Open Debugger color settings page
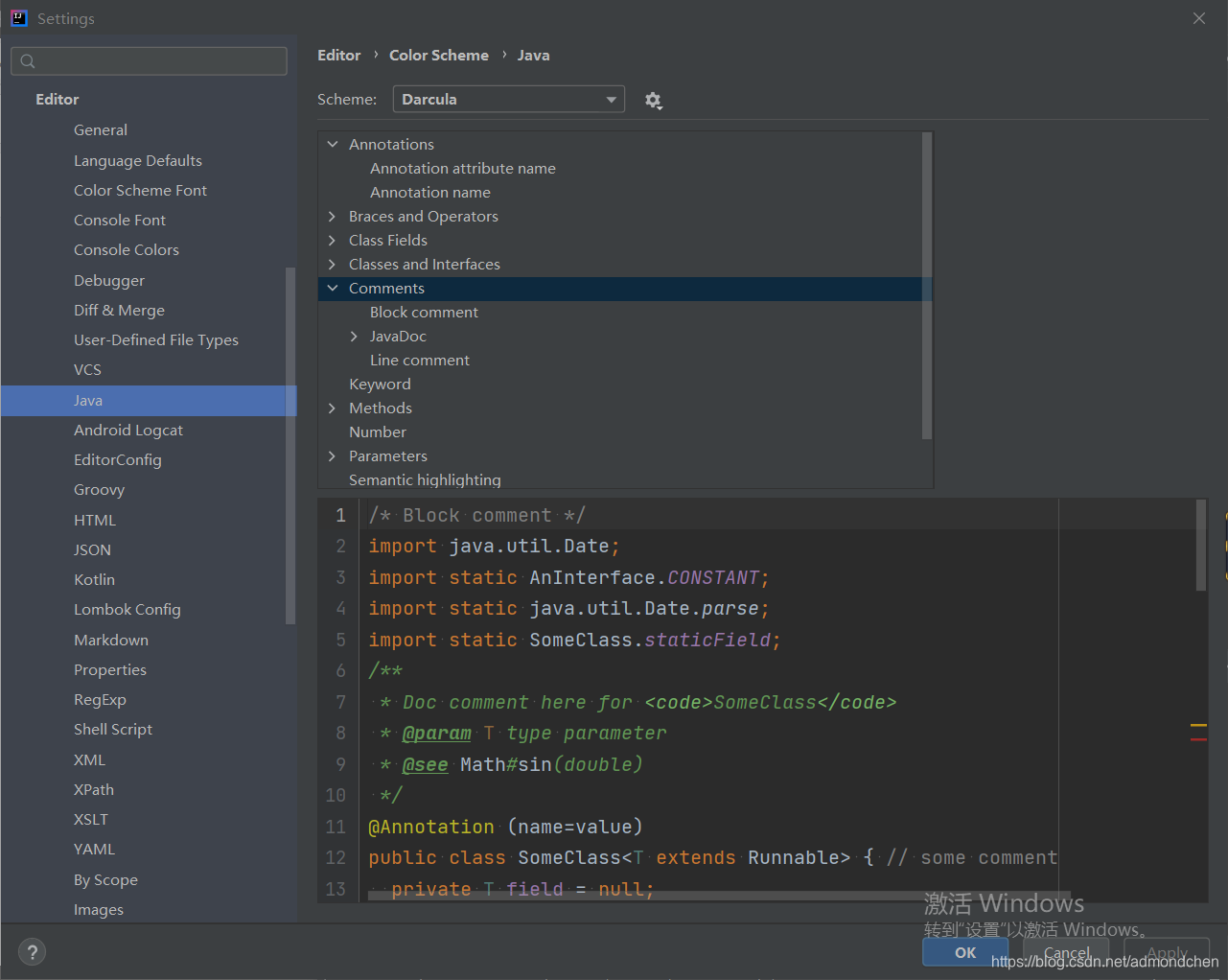The height and width of the screenshot is (980, 1228). tap(109, 280)
